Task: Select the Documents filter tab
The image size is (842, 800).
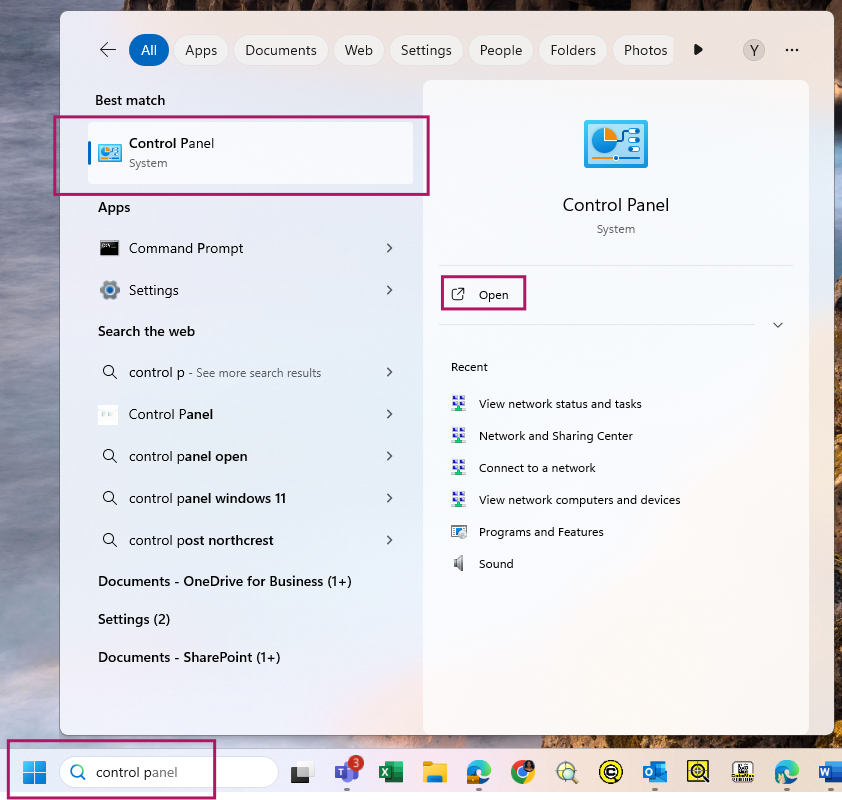Action: pos(280,50)
